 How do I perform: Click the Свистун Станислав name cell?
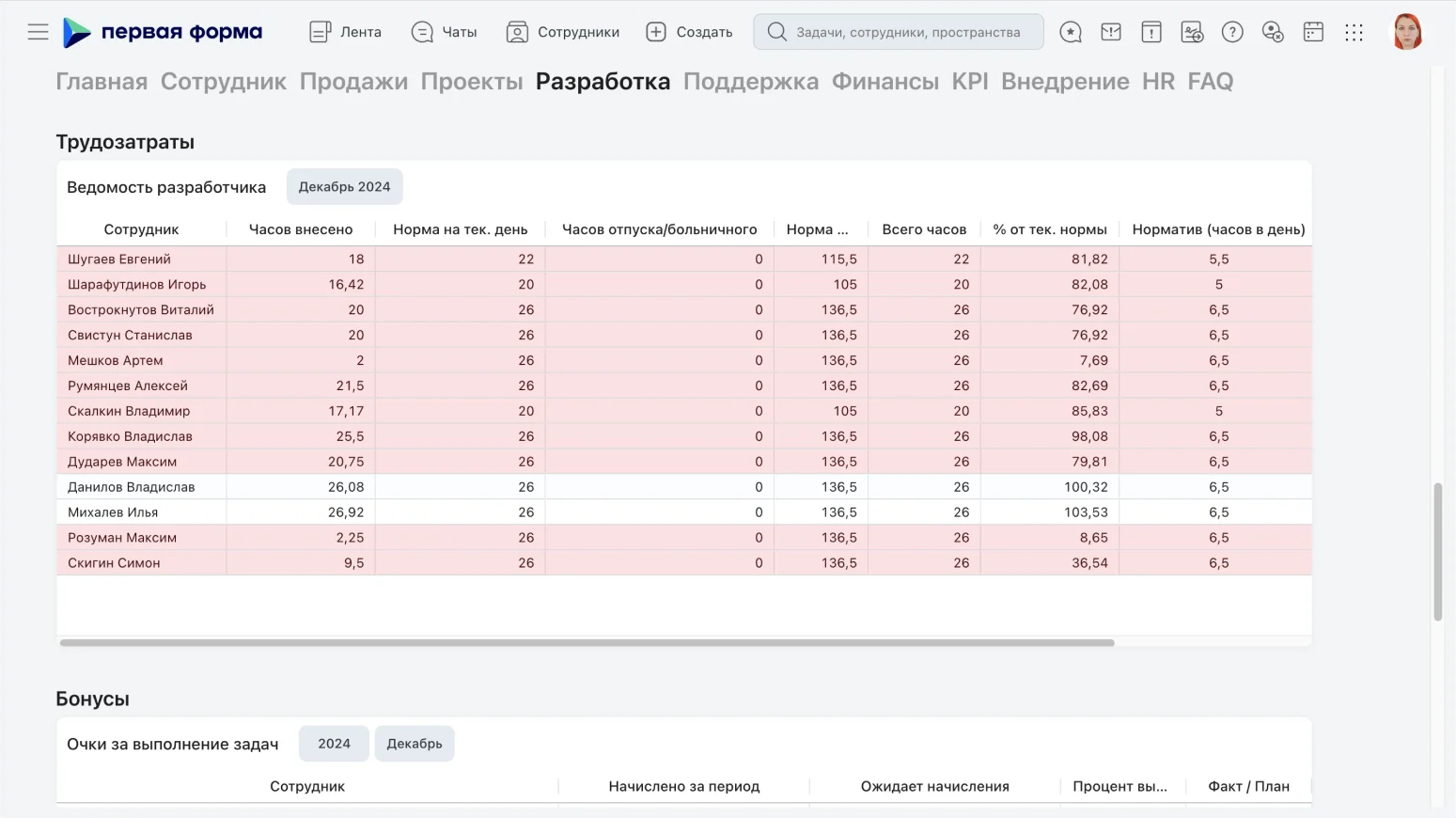pos(130,336)
